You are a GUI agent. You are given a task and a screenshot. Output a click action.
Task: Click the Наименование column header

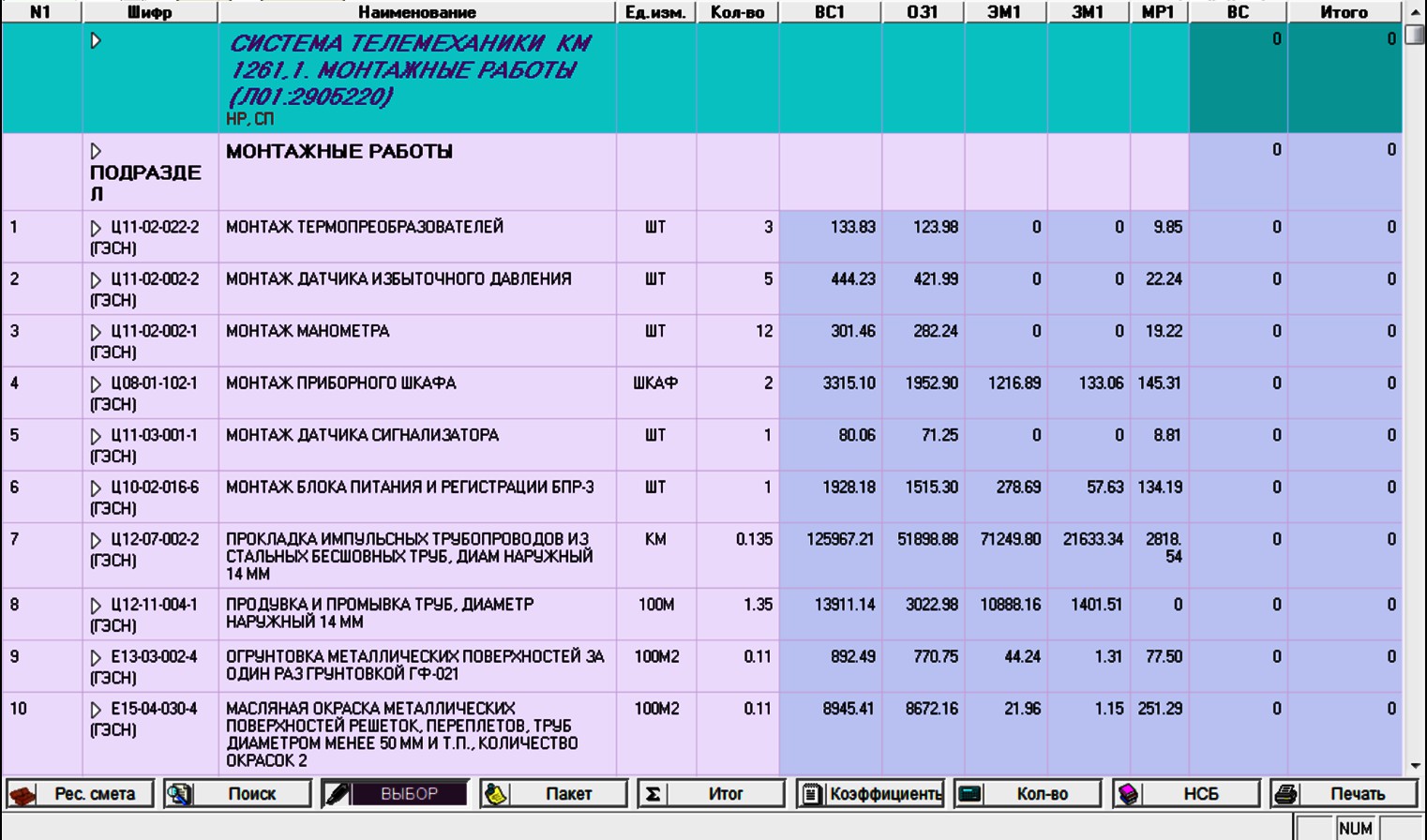pyautogui.click(x=417, y=12)
